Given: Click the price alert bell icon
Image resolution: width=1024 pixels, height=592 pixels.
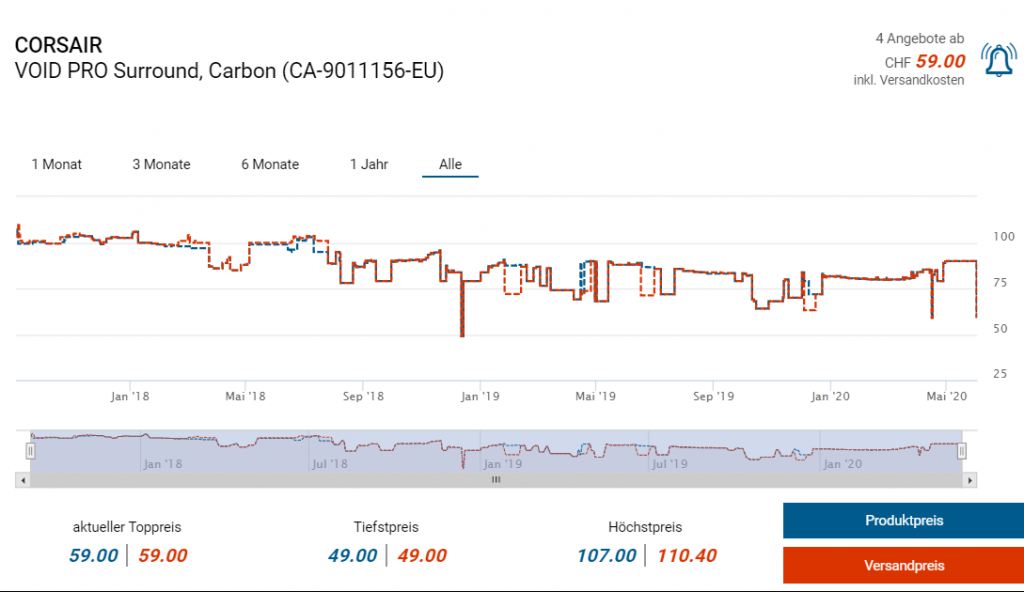Looking at the screenshot, I should pyautogui.click(x=999, y=61).
